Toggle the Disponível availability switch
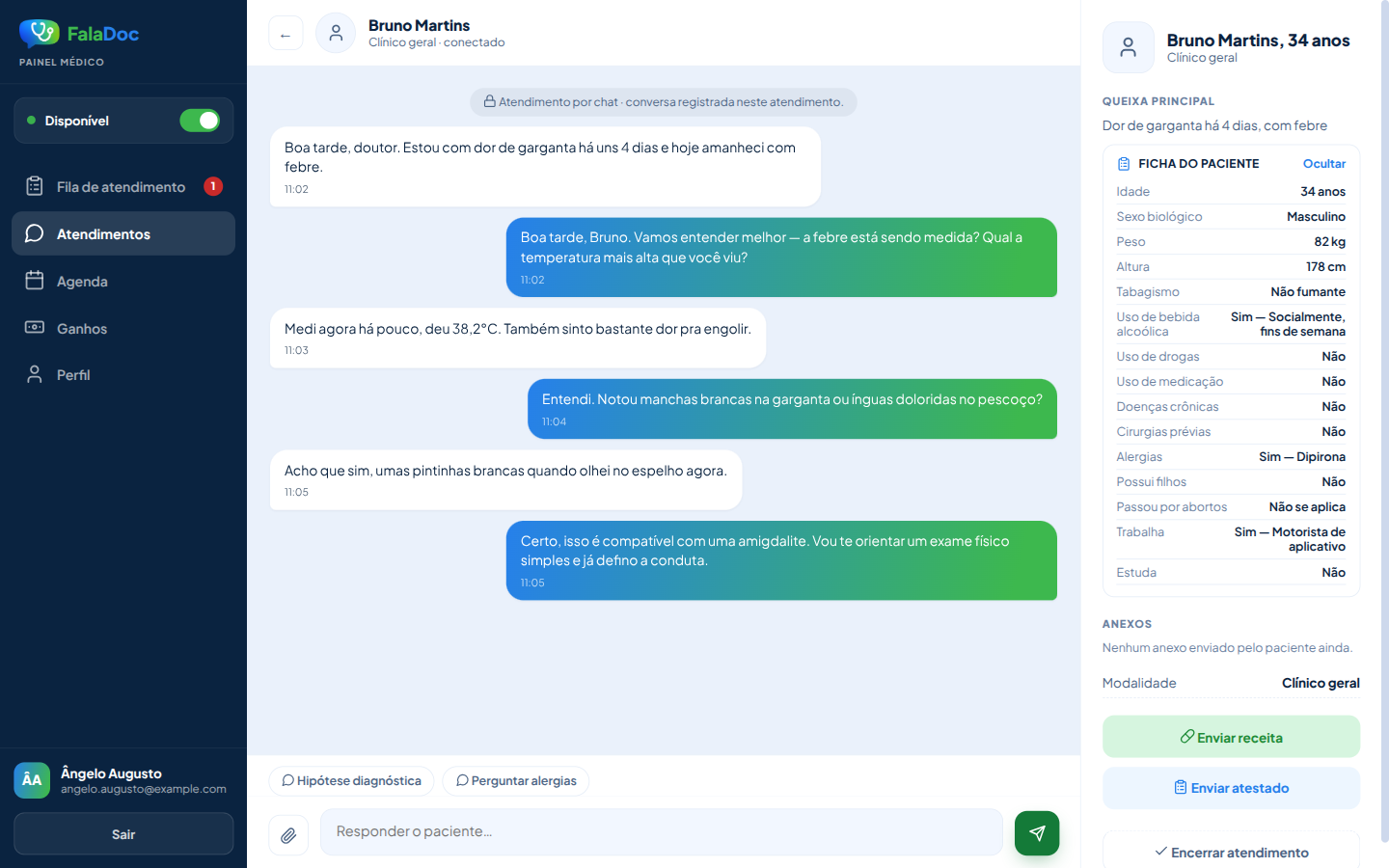Viewport: 1389px width, 868px height. [x=200, y=121]
